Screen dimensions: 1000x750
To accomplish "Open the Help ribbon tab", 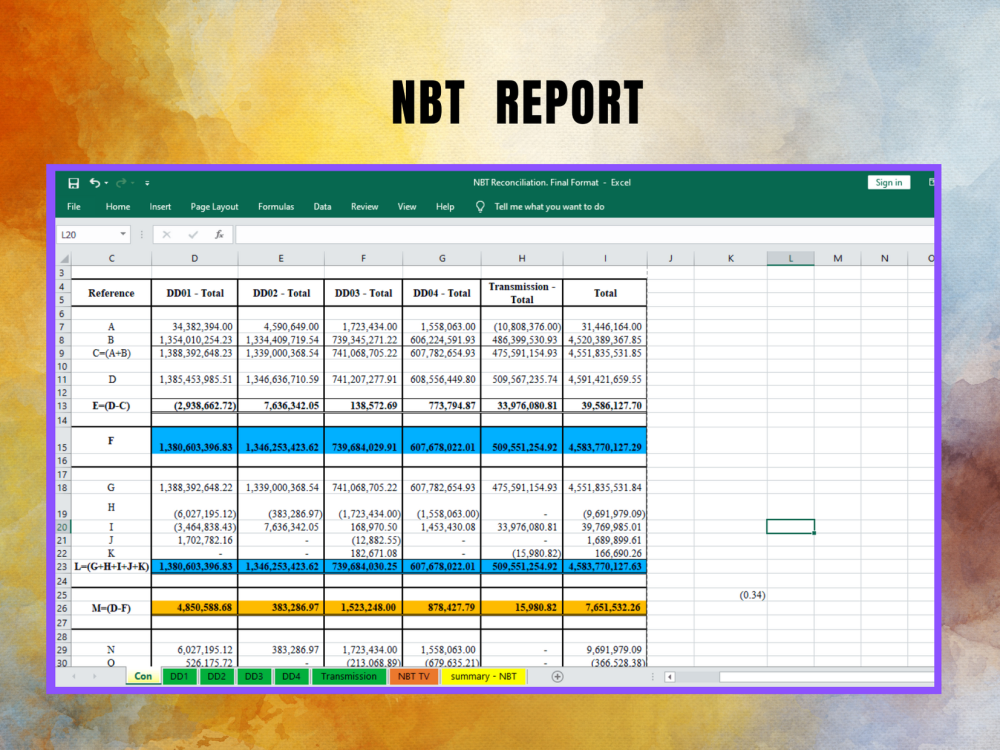I will pos(445,207).
